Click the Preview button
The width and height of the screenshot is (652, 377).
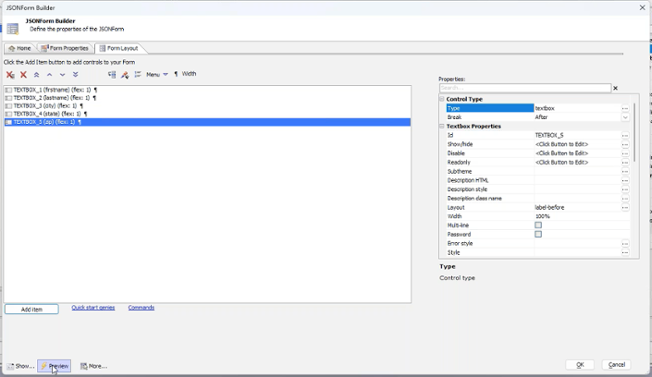tap(54, 366)
